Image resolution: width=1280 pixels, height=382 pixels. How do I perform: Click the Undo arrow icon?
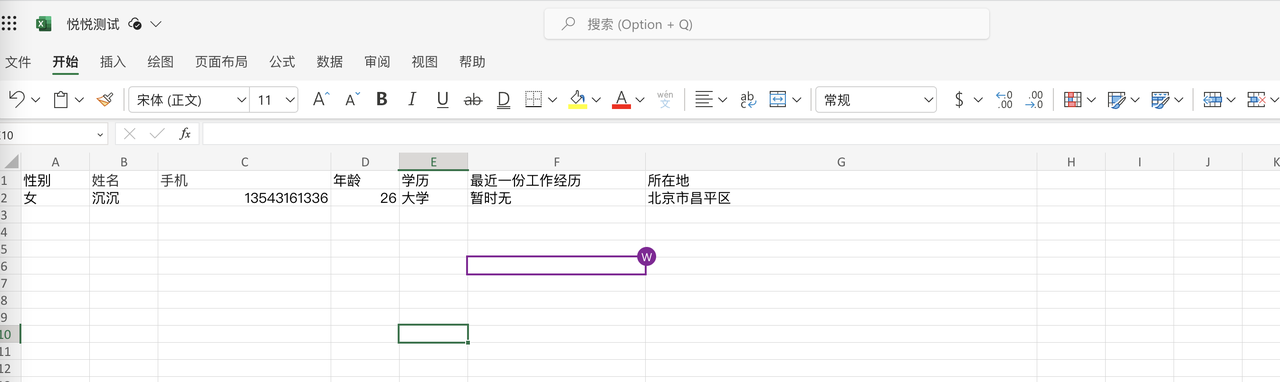click(x=17, y=99)
